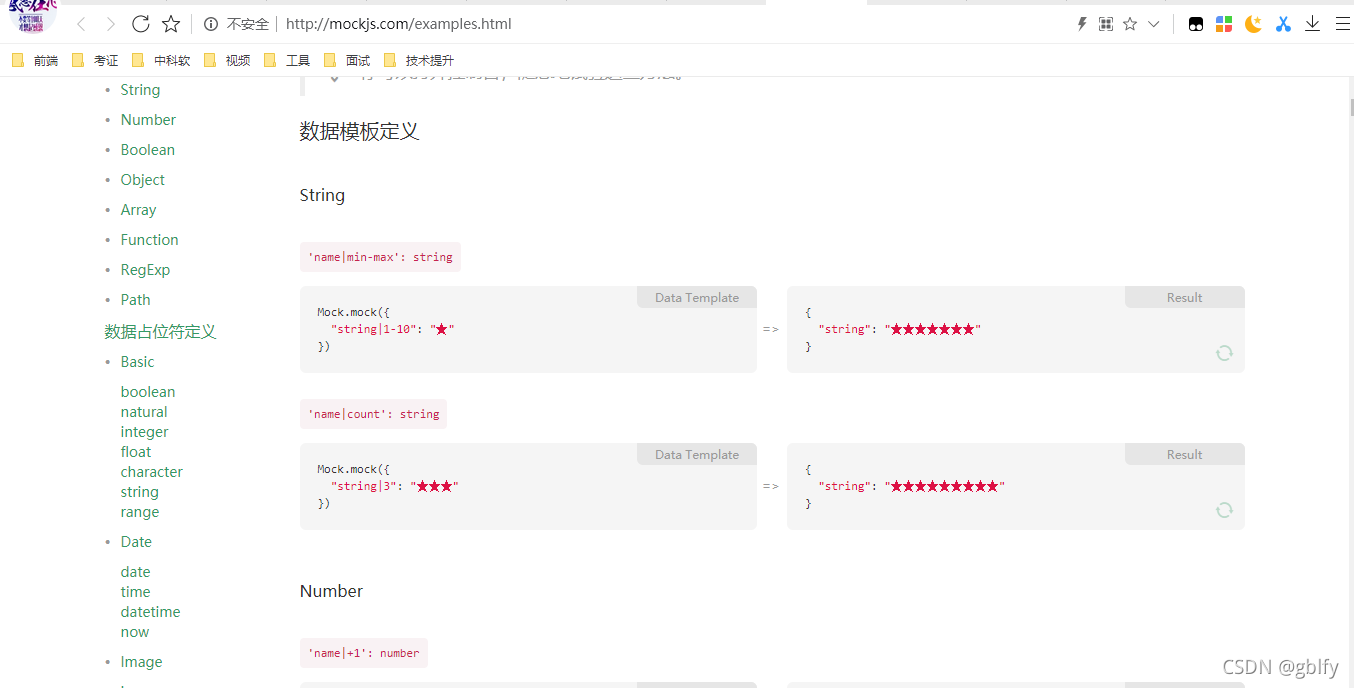Click the 'name|min-max': string label
Screen dimensions: 1354x688
point(380,257)
